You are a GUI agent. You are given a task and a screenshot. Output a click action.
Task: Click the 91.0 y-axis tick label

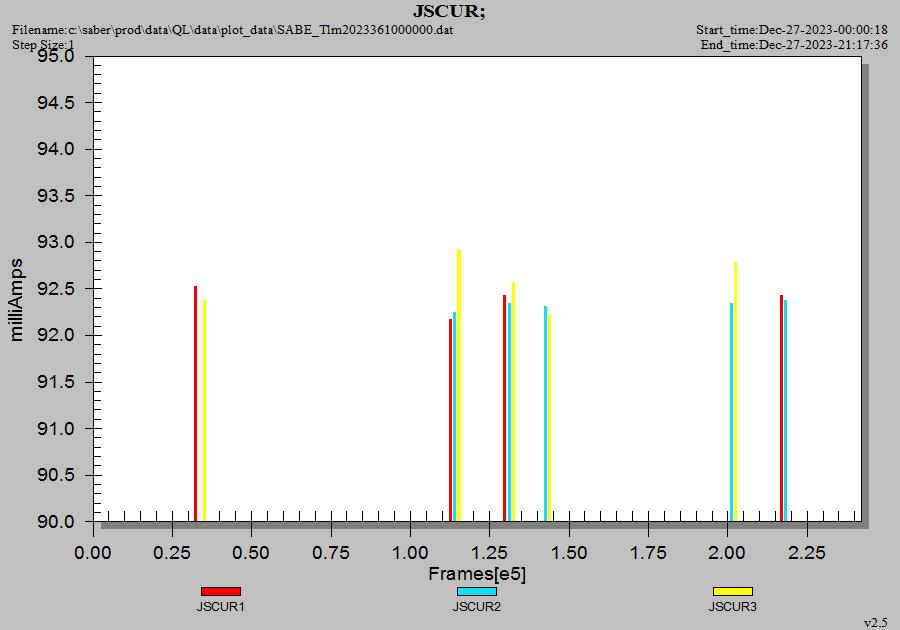56,429
